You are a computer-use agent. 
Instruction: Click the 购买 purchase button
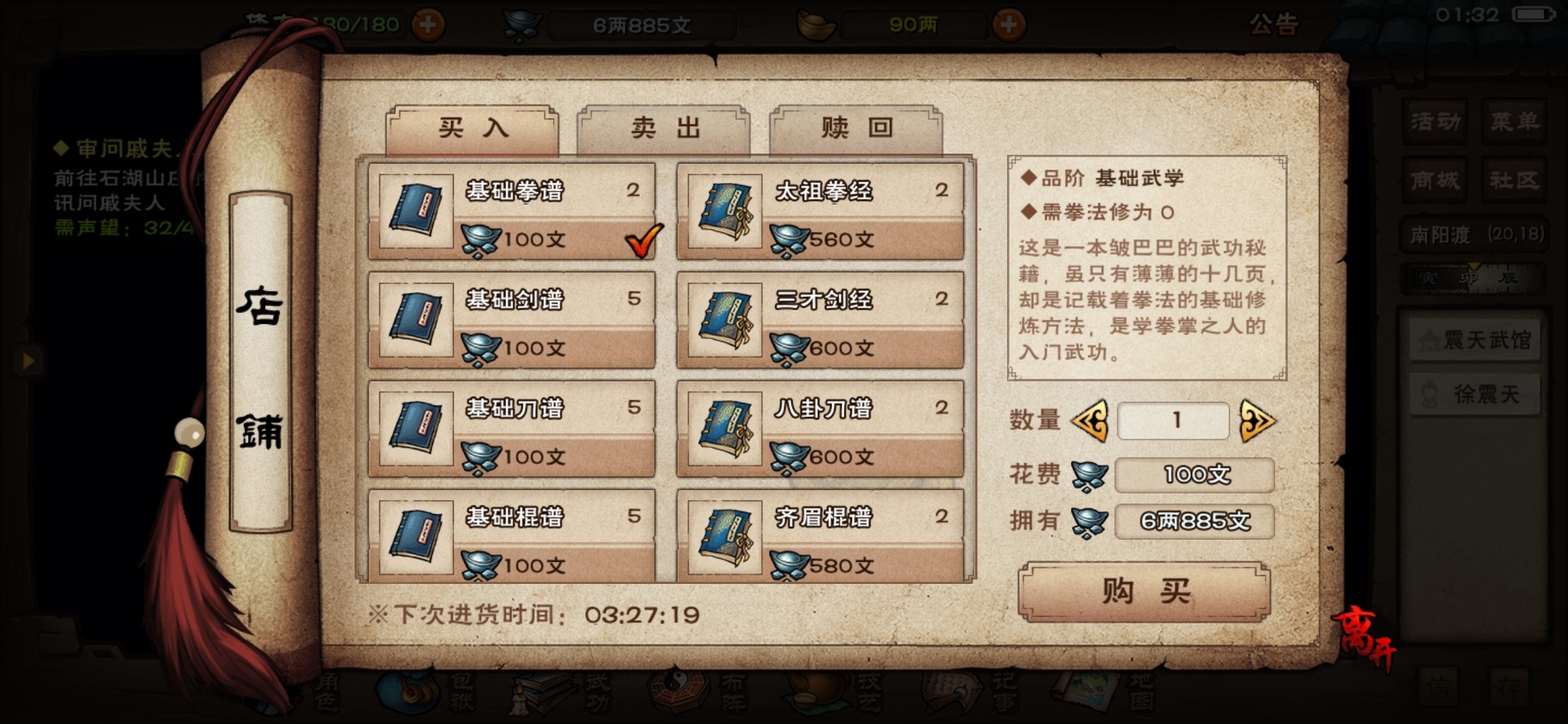(1145, 591)
